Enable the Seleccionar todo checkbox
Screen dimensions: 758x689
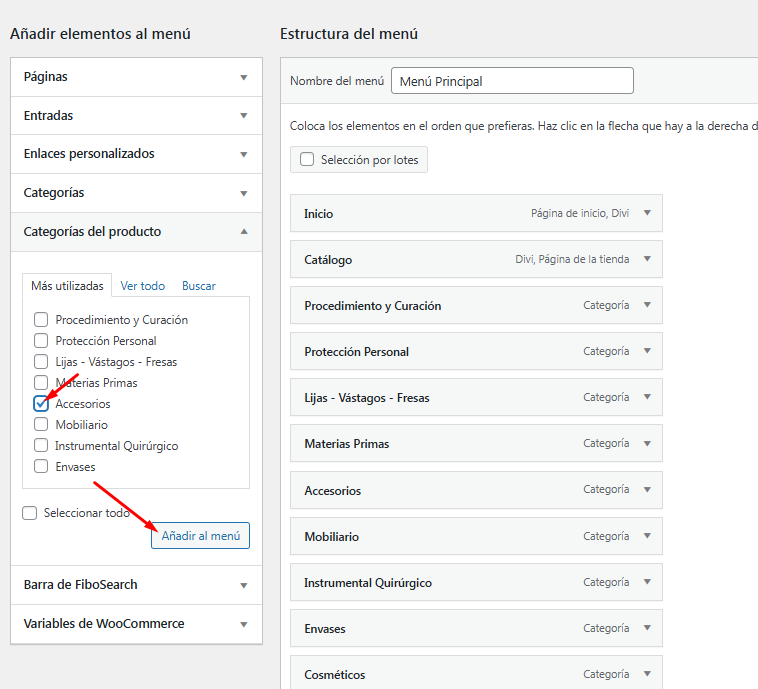coord(30,513)
